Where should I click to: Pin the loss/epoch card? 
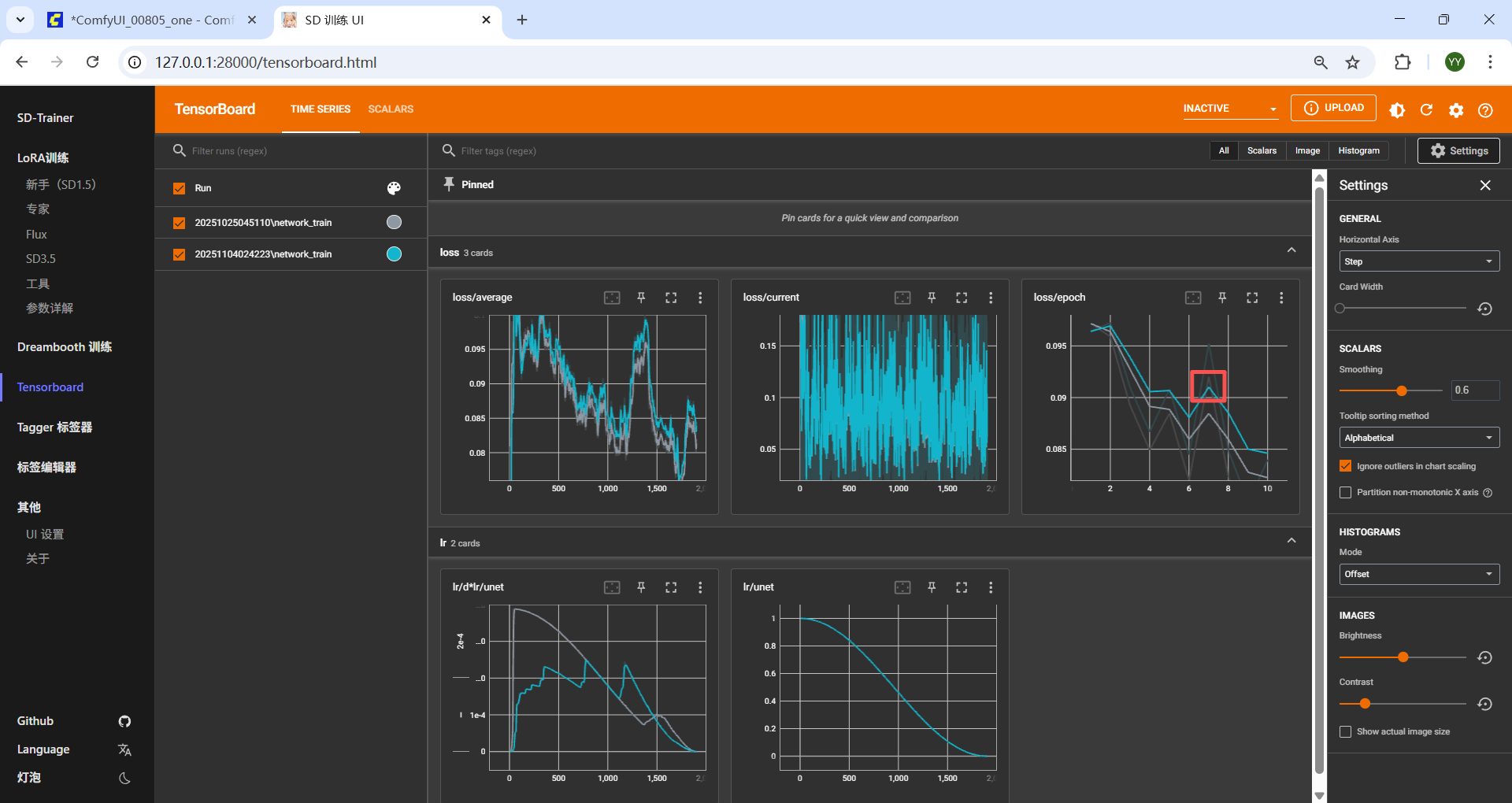(x=1222, y=298)
